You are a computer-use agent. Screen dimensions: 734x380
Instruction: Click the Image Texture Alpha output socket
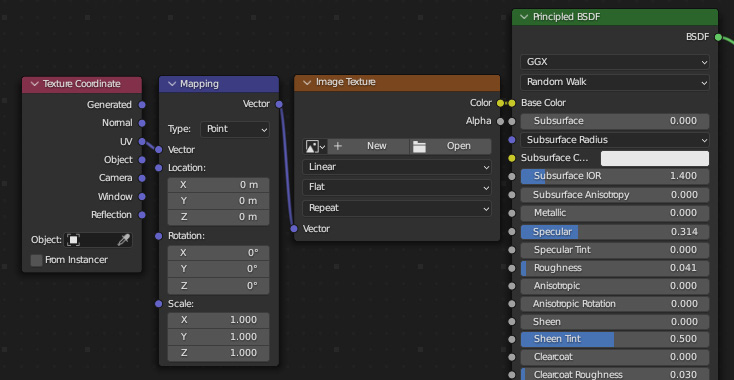pyautogui.click(x=500, y=122)
